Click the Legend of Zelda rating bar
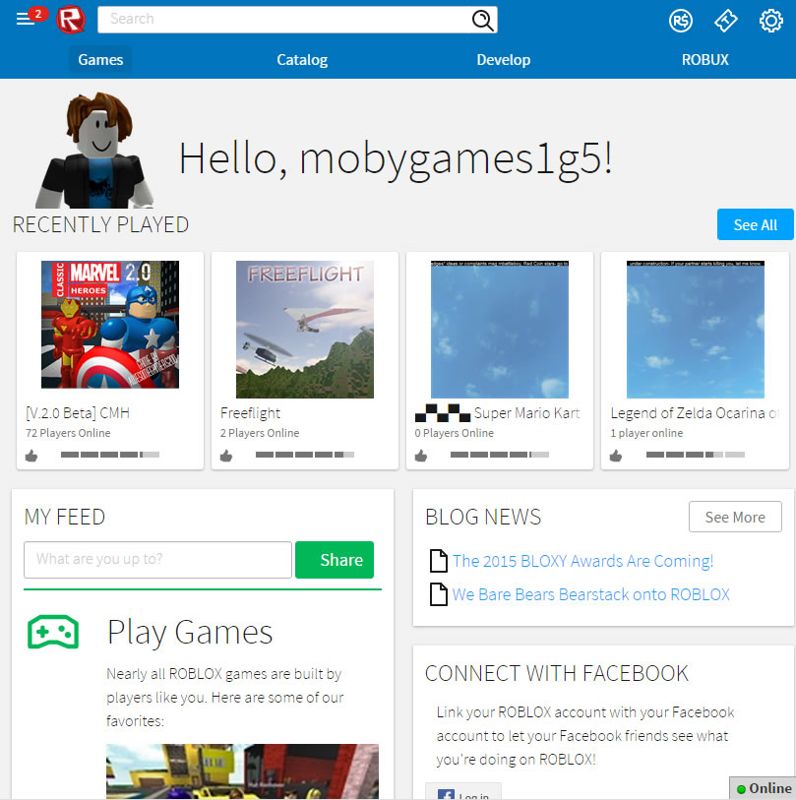The height and width of the screenshot is (800, 796). [695, 455]
